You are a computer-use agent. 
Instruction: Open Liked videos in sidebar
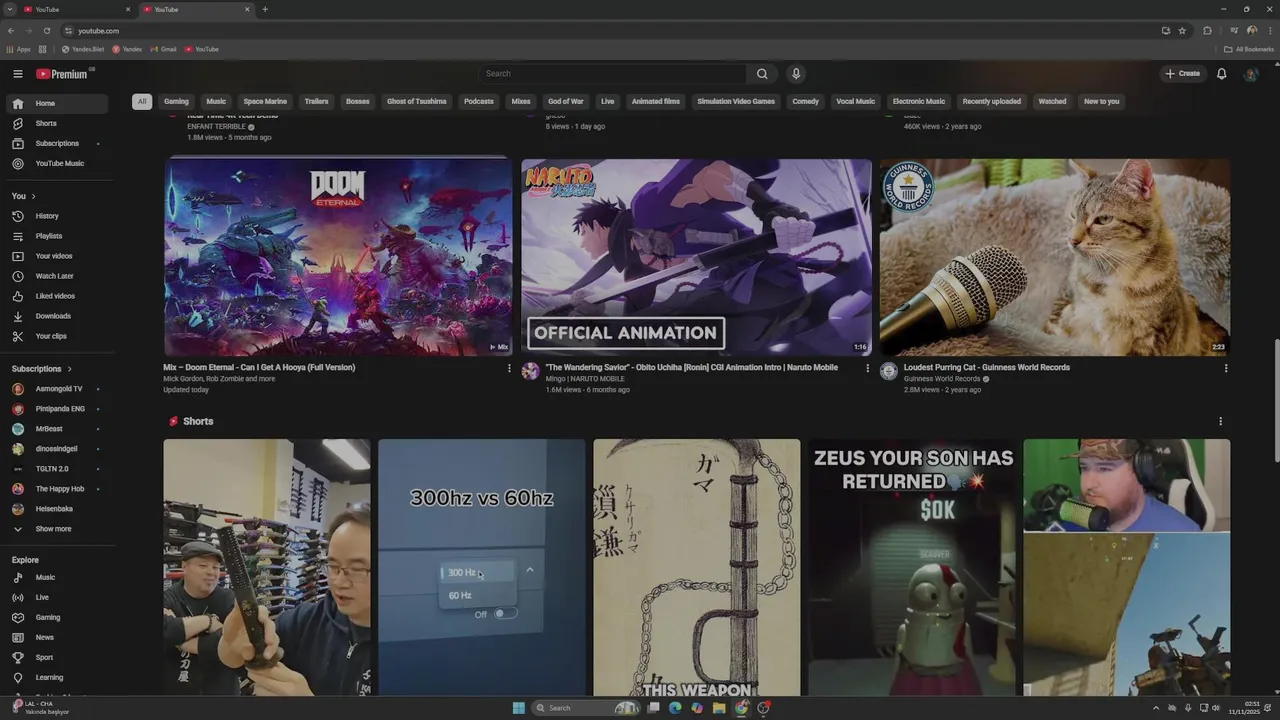click(x=57, y=296)
